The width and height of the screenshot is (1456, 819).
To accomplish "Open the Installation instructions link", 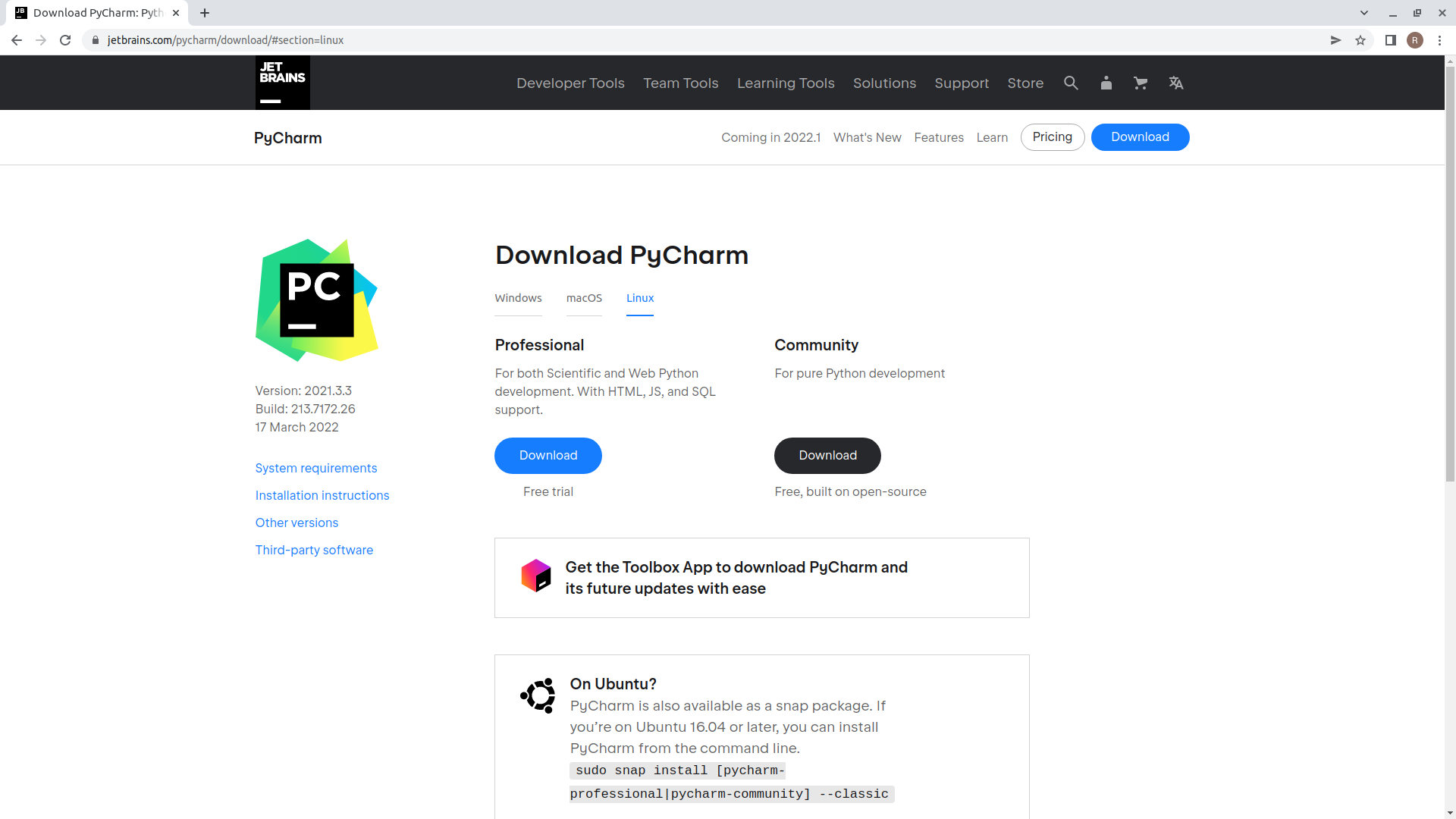I will (322, 495).
